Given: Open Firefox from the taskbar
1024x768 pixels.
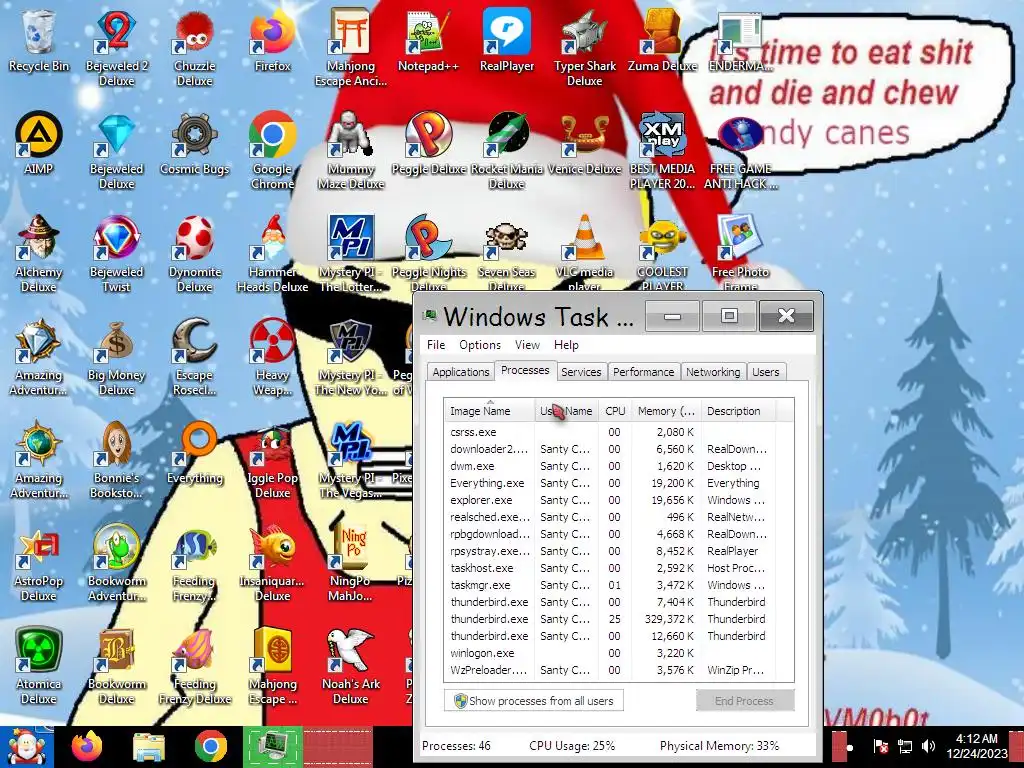Looking at the screenshot, I should click(x=87, y=746).
